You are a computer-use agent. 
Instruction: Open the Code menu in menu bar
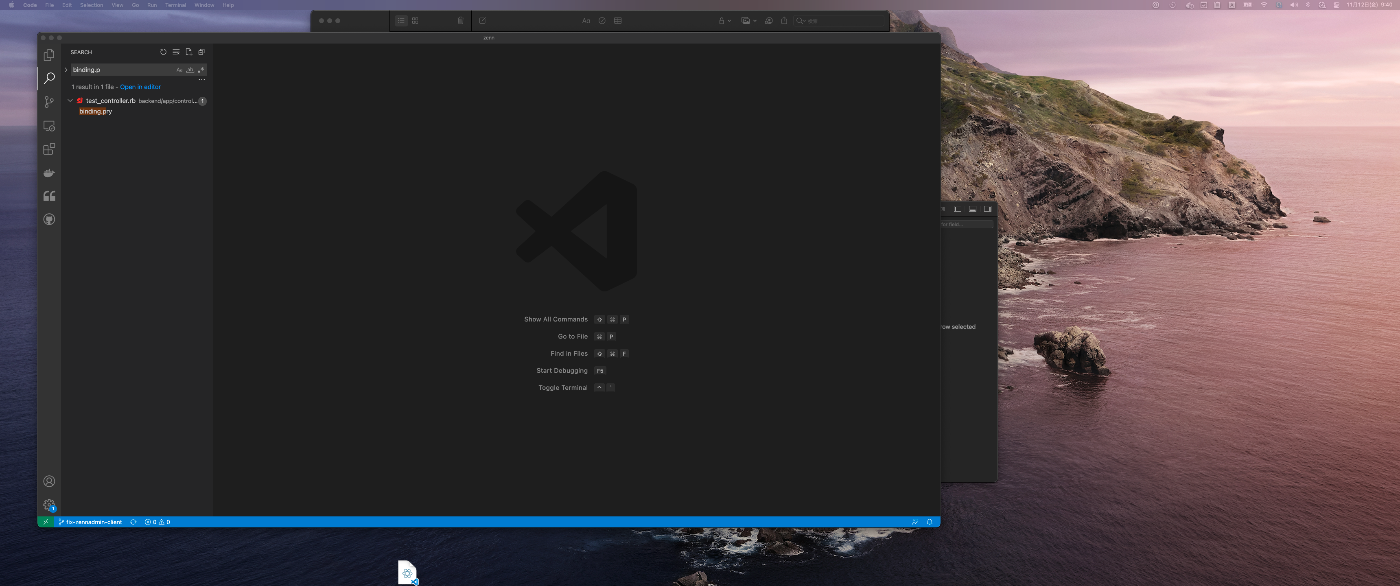(x=30, y=5)
